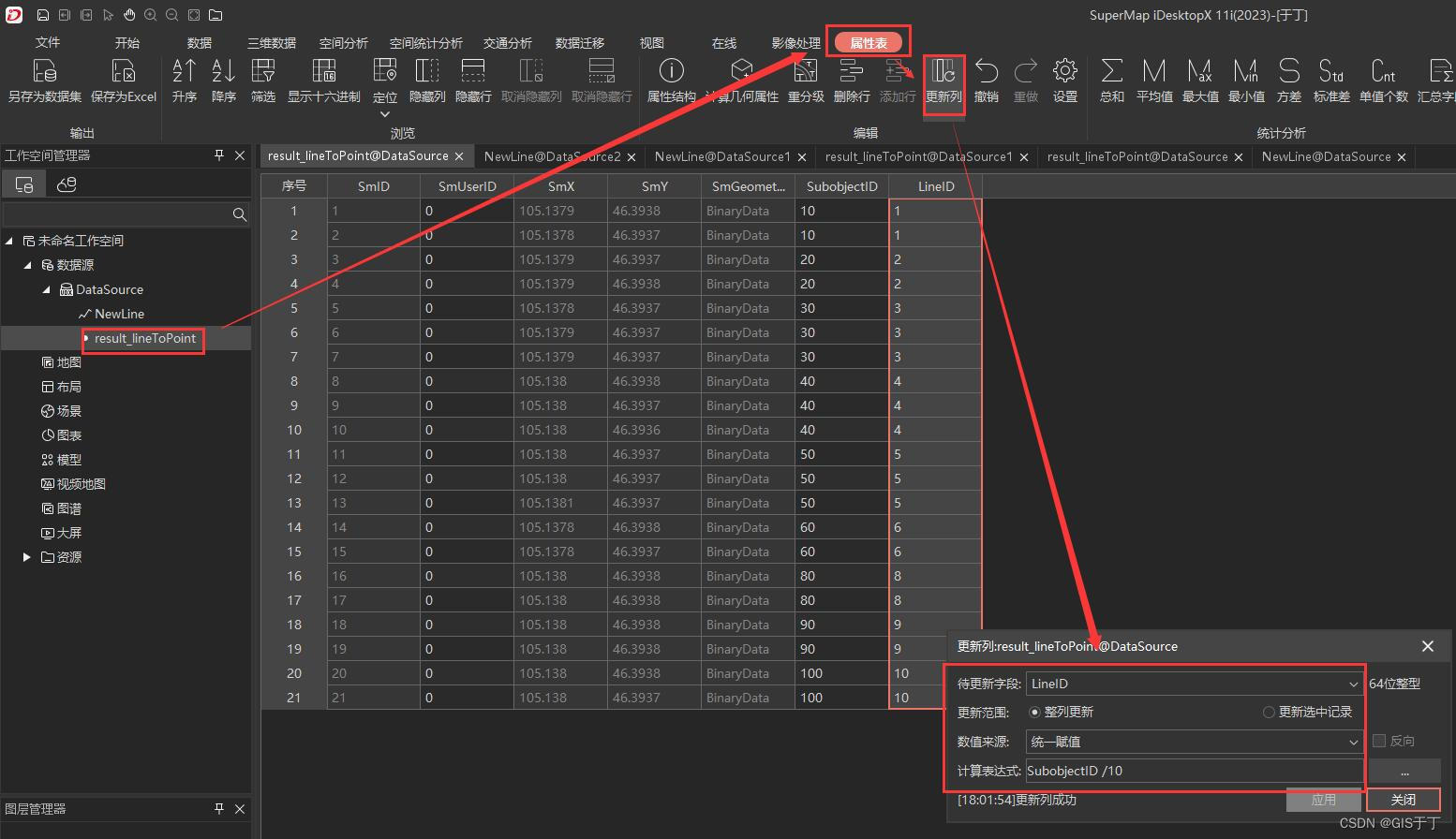
Task: Click Save As Dataset (另存为数据集) icon
Action: pos(44,71)
